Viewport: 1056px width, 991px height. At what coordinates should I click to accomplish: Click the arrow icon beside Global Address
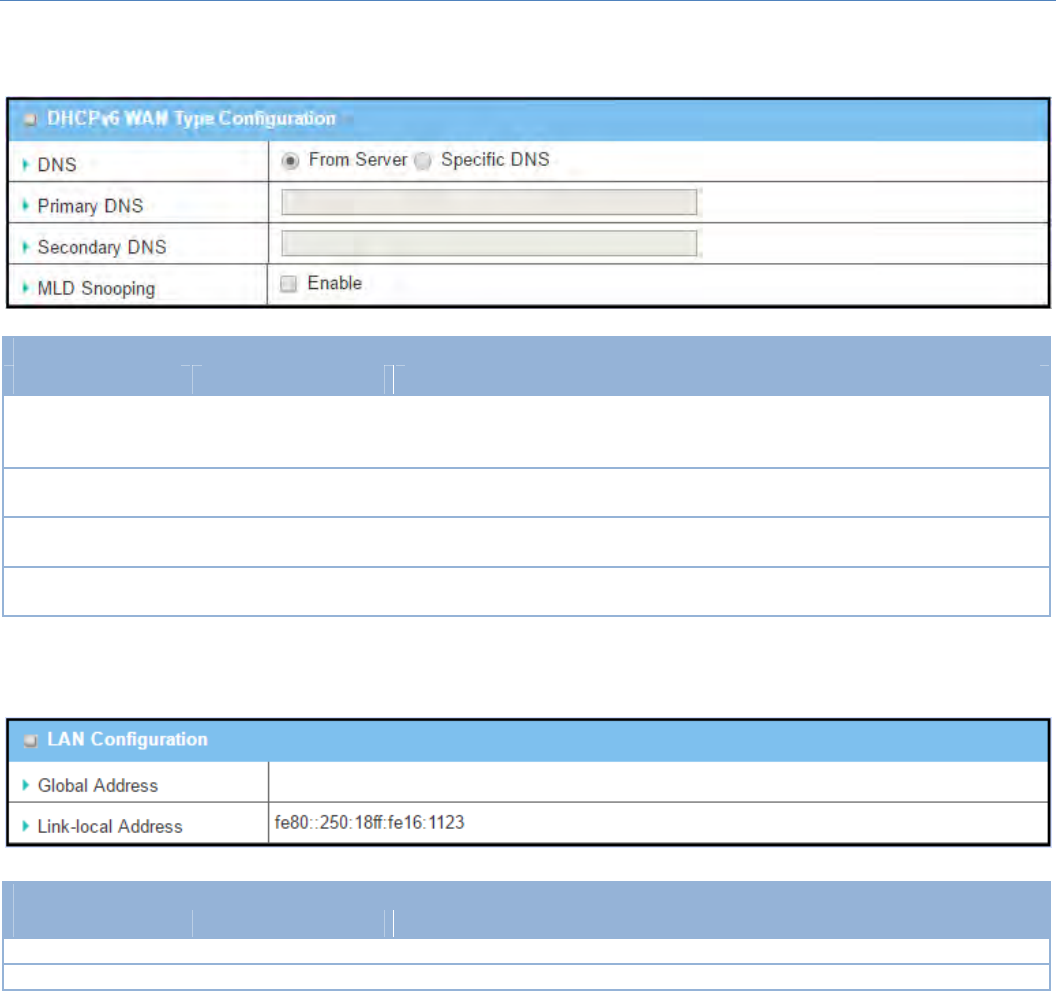pyautogui.click(x=26, y=786)
